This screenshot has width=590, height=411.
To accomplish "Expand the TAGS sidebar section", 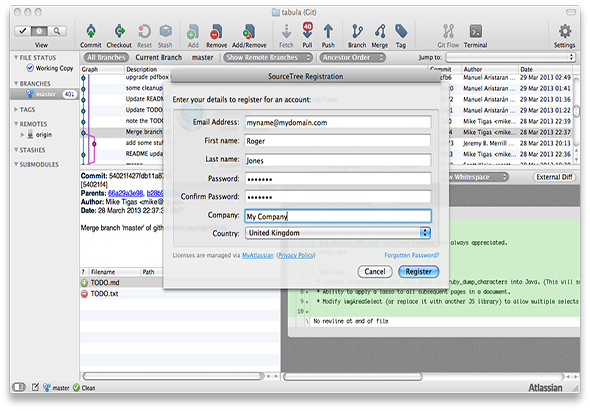I will pyautogui.click(x=16, y=110).
